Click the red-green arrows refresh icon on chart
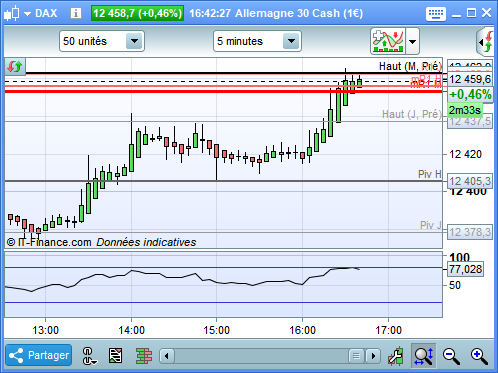Viewport: 498px width, 373px height. [x=15, y=66]
